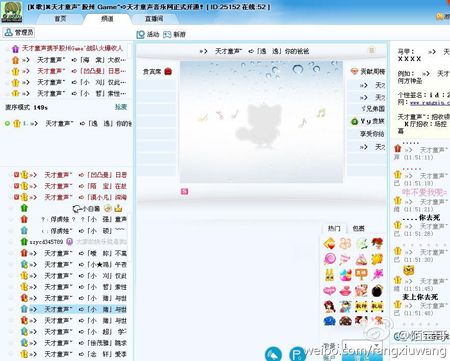Select the purple-house channel row 天才童声携手
Image resolution: width=450 pixels, height=361 pixels.
(67, 49)
